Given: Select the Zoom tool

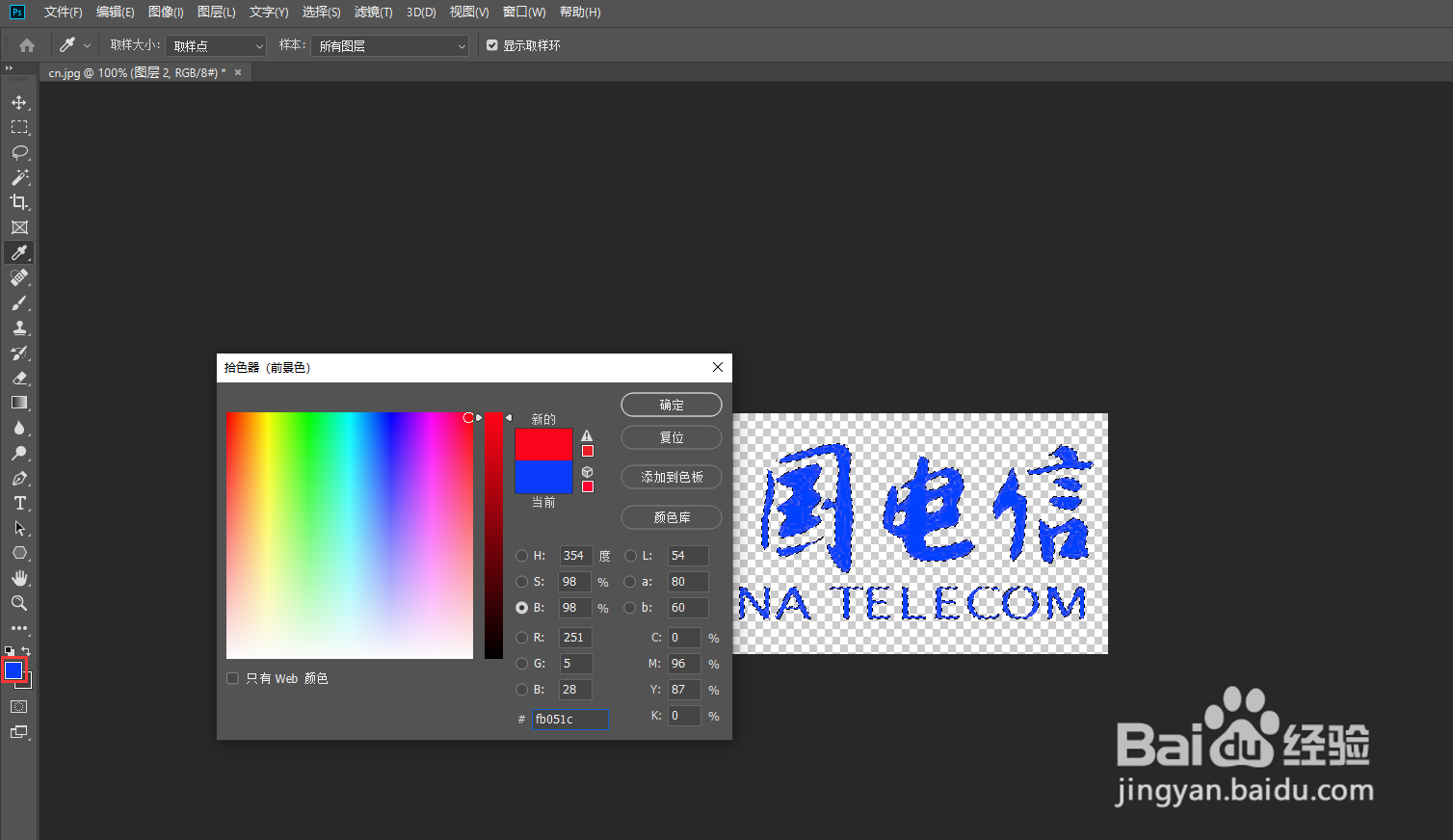Looking at the screenshot, I should pos(19,603).
